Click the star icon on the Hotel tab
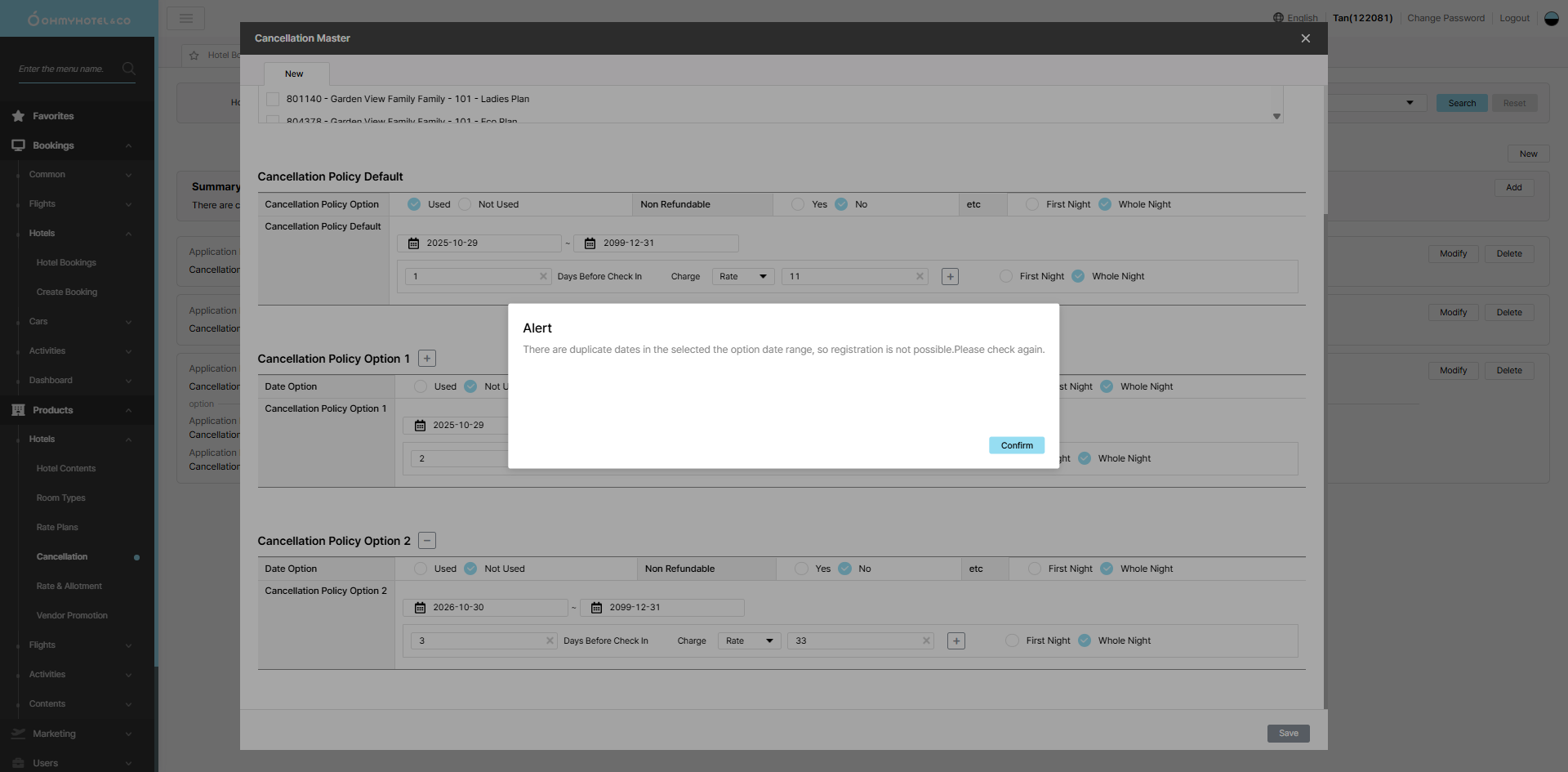This screenshot has width=1568, height=772. click(194, 56)
